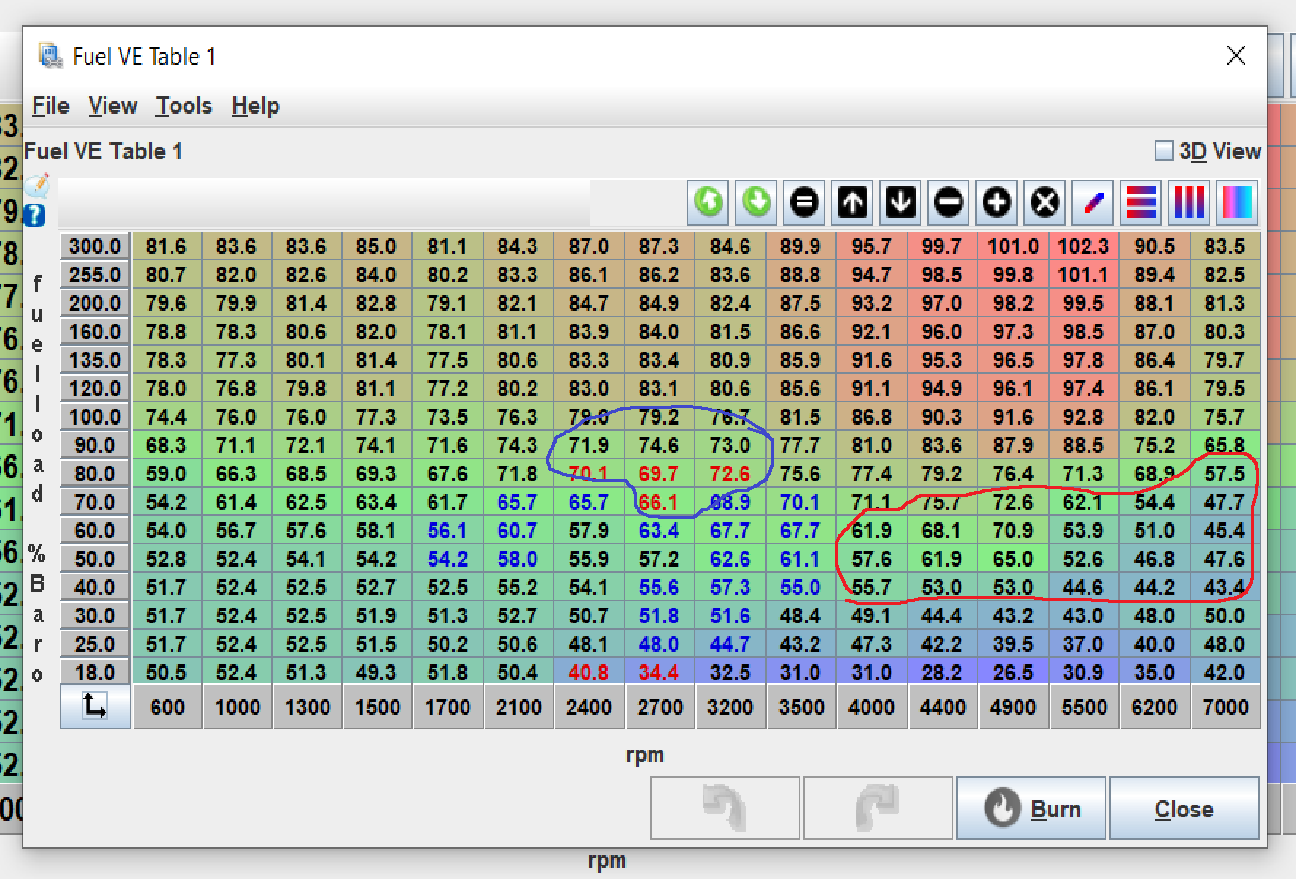Enable the 3D View checkbox
1296x879 pixels.
(1164, 151)
